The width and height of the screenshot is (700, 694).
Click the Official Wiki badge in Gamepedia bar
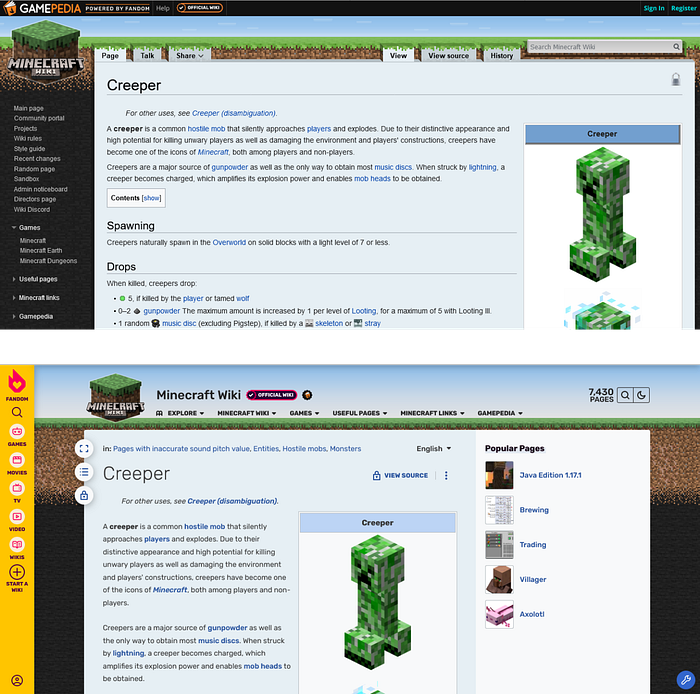200,8
